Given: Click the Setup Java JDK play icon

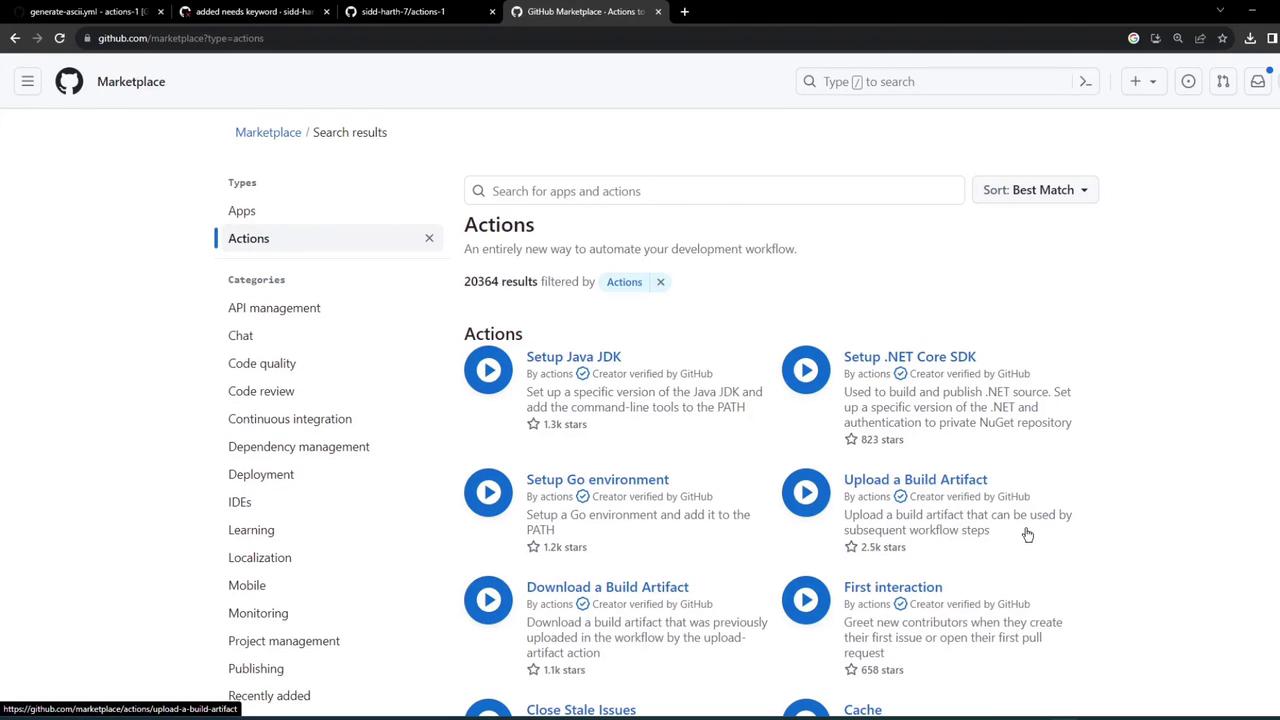Looking at the screenshot, I should click(488, 370).
